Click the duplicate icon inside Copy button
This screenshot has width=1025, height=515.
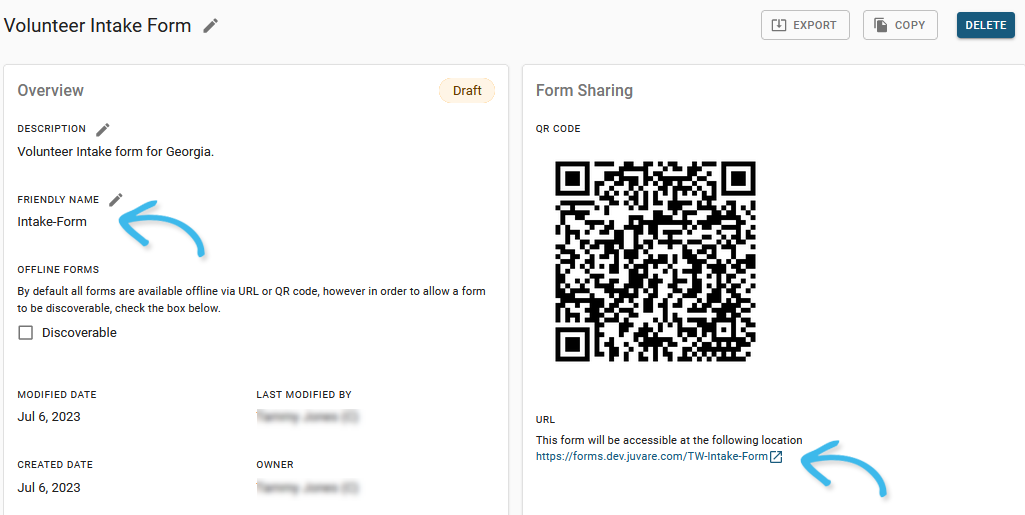[880, 25]
